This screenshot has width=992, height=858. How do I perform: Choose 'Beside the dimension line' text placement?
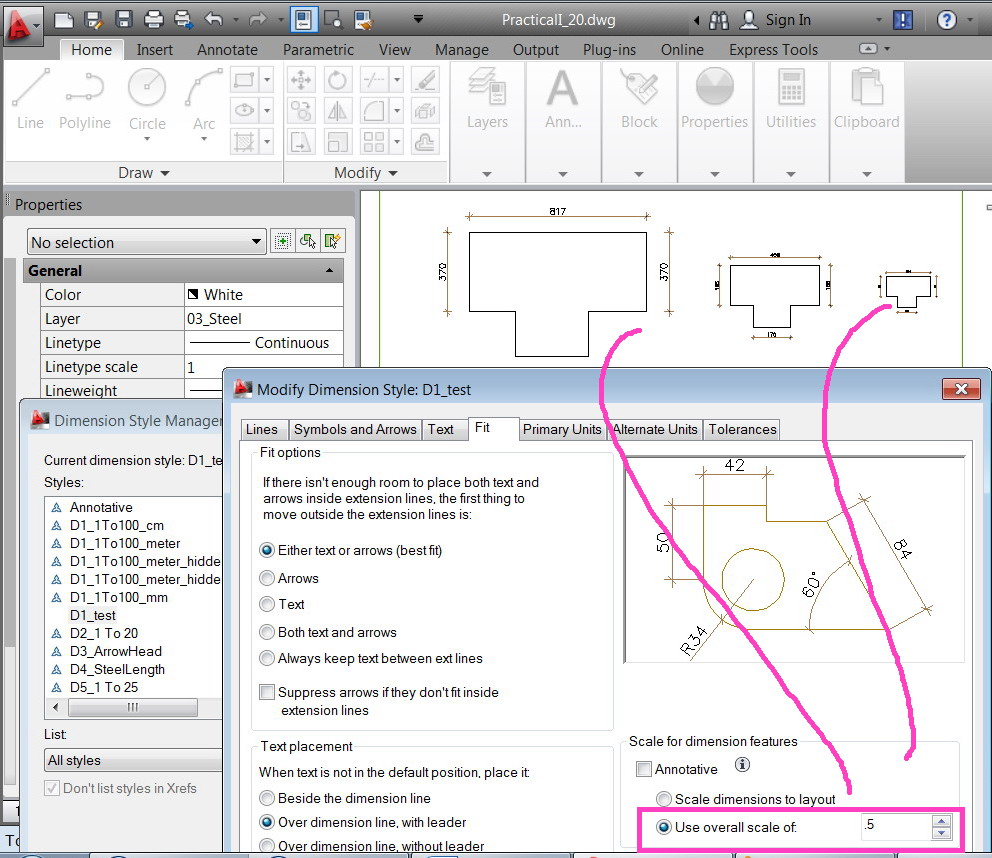(267, 798)
